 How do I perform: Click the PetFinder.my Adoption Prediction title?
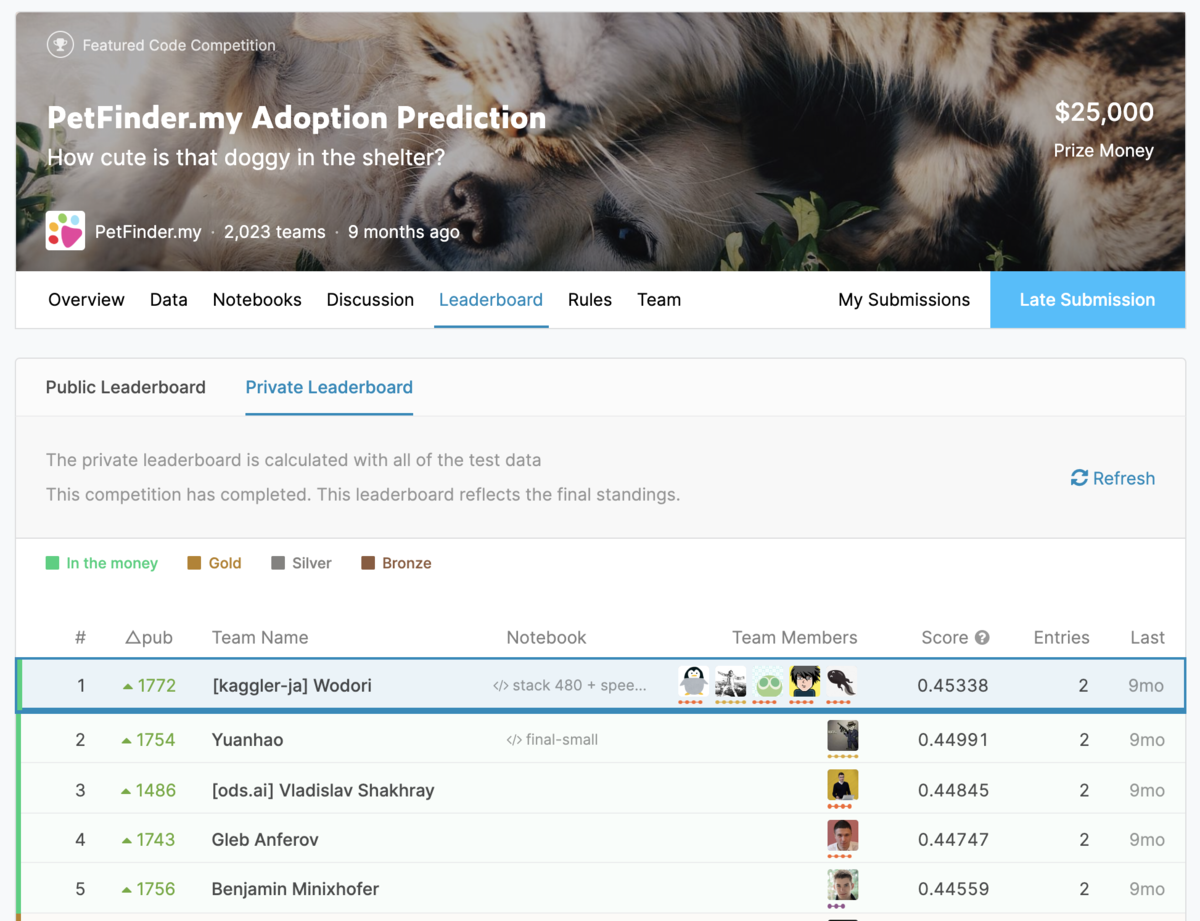297,118
